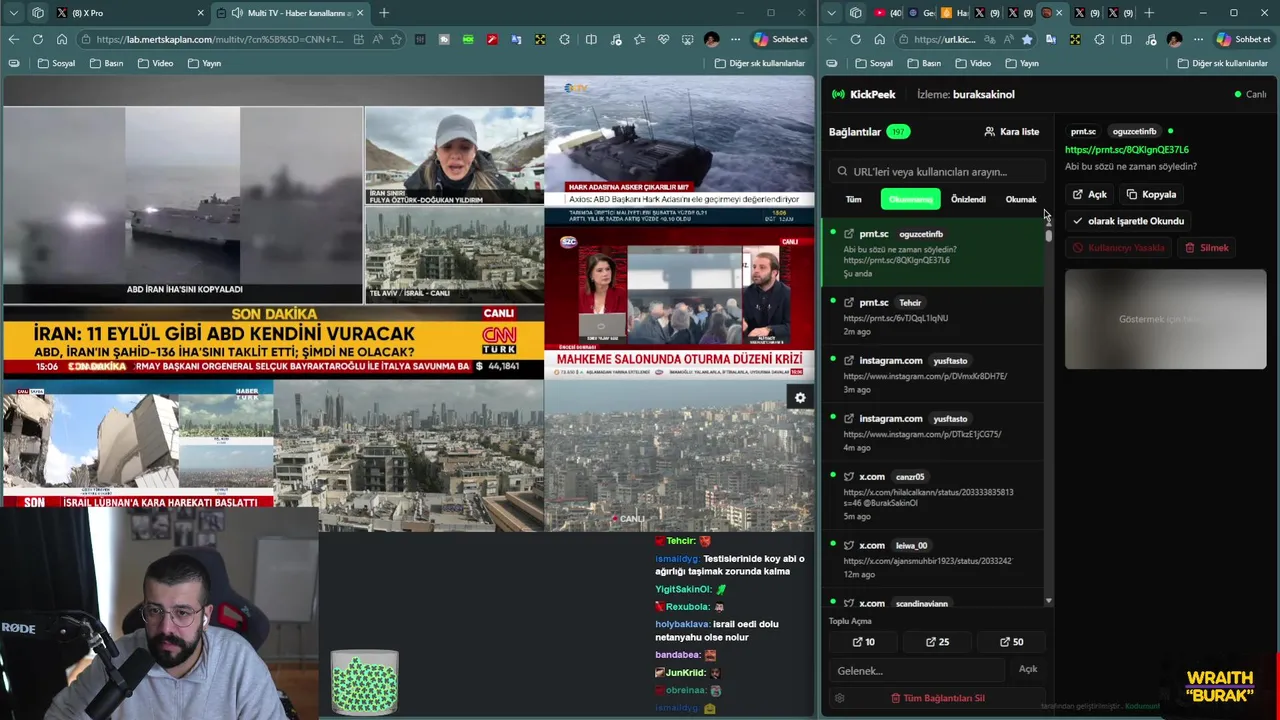Image resolution: width=1280 pixels, height=720 pixels.
Task: Open the Yayın bookmarks folder in right browser
Action: tap(1021, 63)
